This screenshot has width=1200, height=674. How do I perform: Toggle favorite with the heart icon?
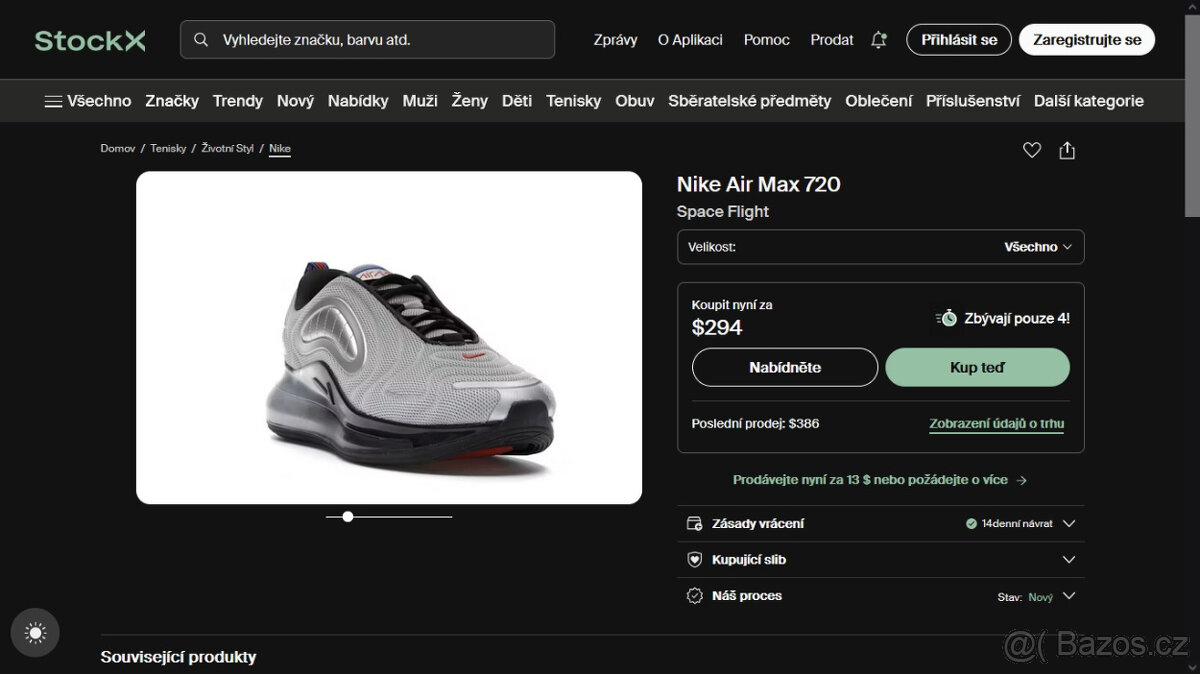(1032, 149)
